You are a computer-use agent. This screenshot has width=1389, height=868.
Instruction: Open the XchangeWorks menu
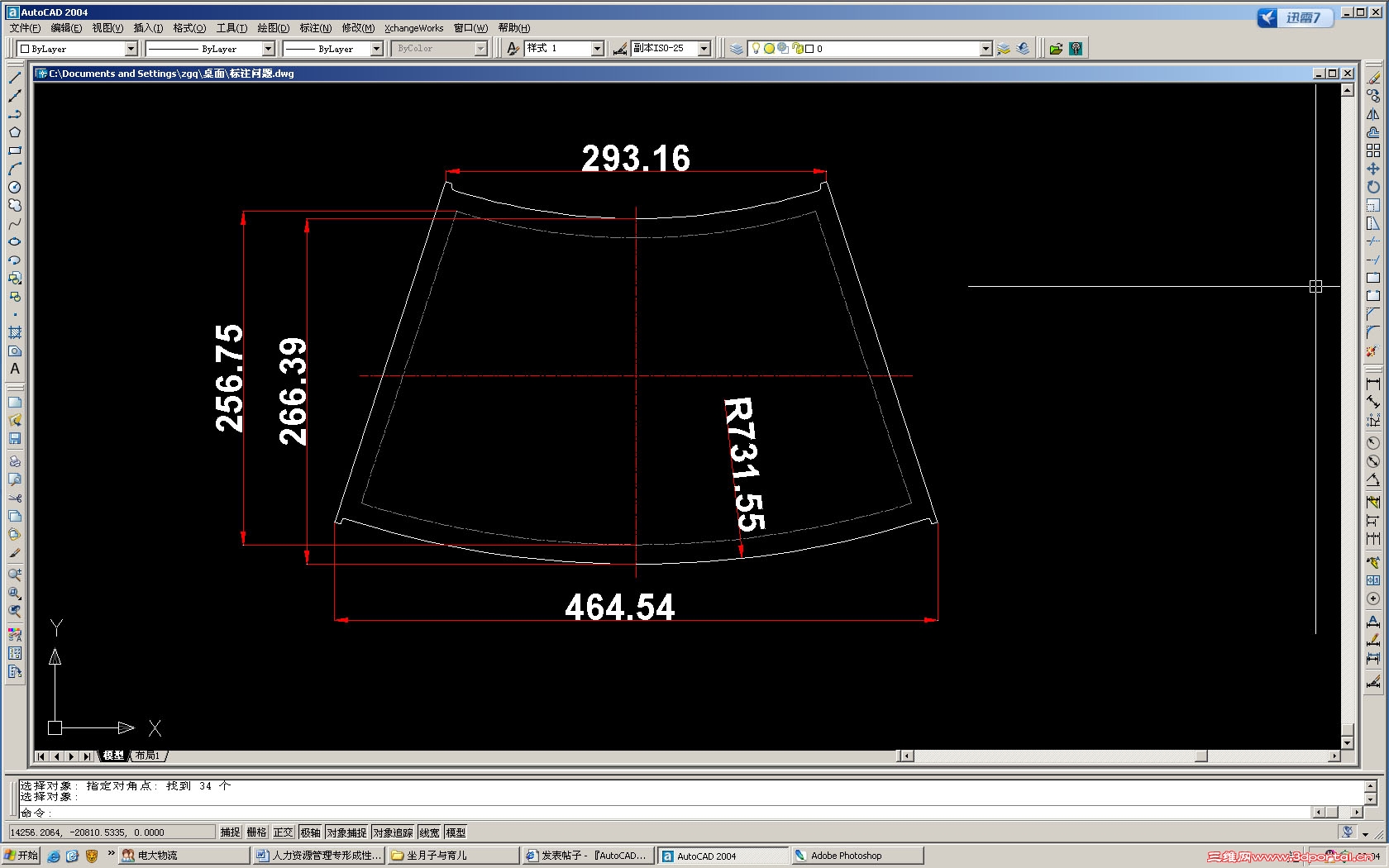413,28
